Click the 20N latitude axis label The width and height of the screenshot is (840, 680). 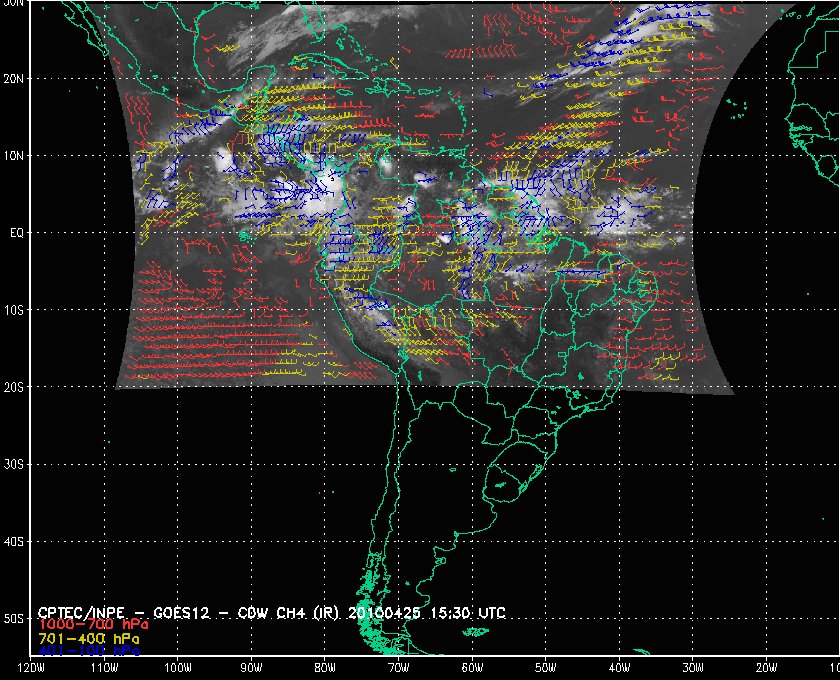tap(13, 79)
